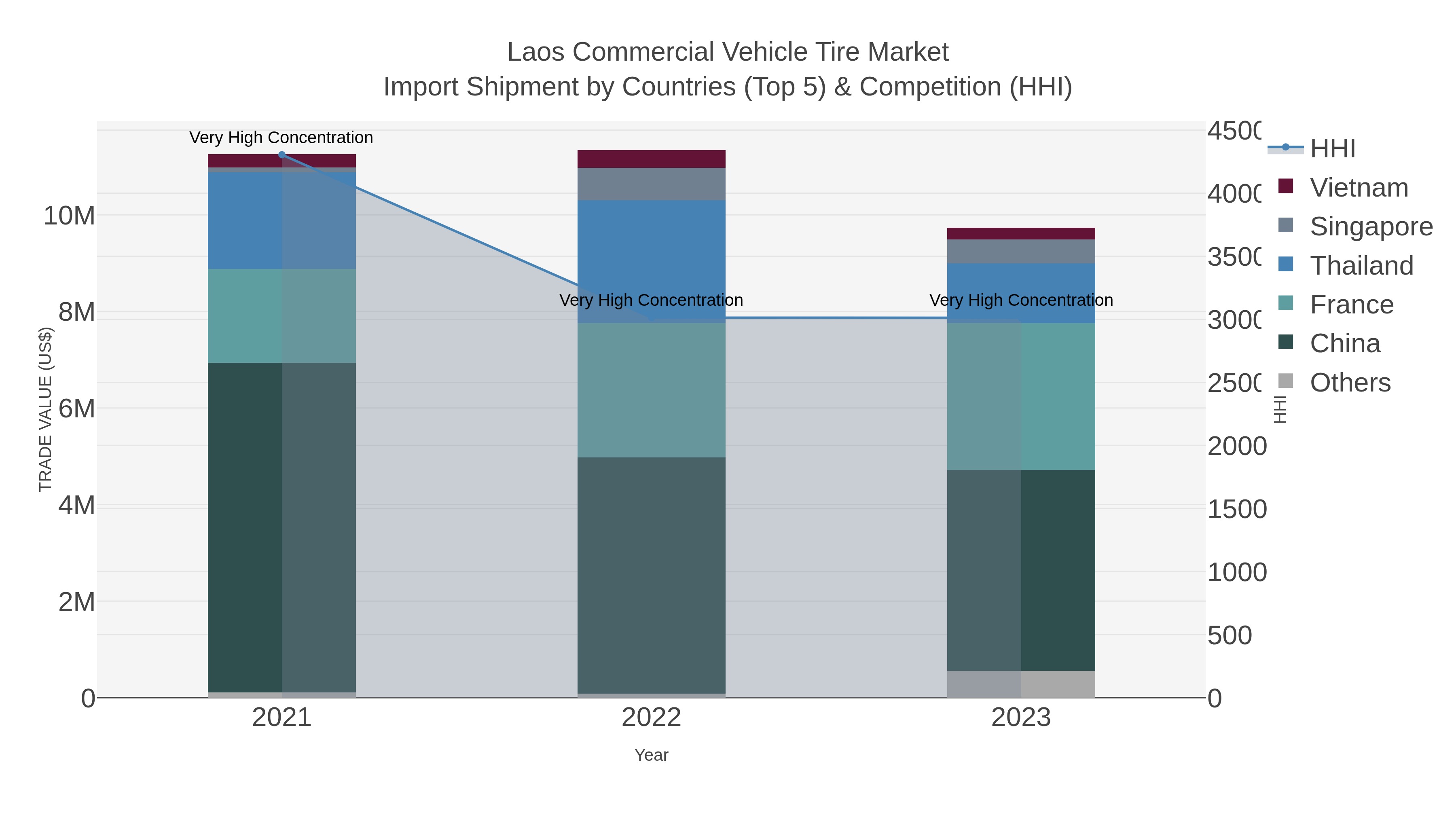Toggle the Thailand legend entry
This screenshot has width=1456, height=819.
pyautogui.click(x=1346, y=266)
